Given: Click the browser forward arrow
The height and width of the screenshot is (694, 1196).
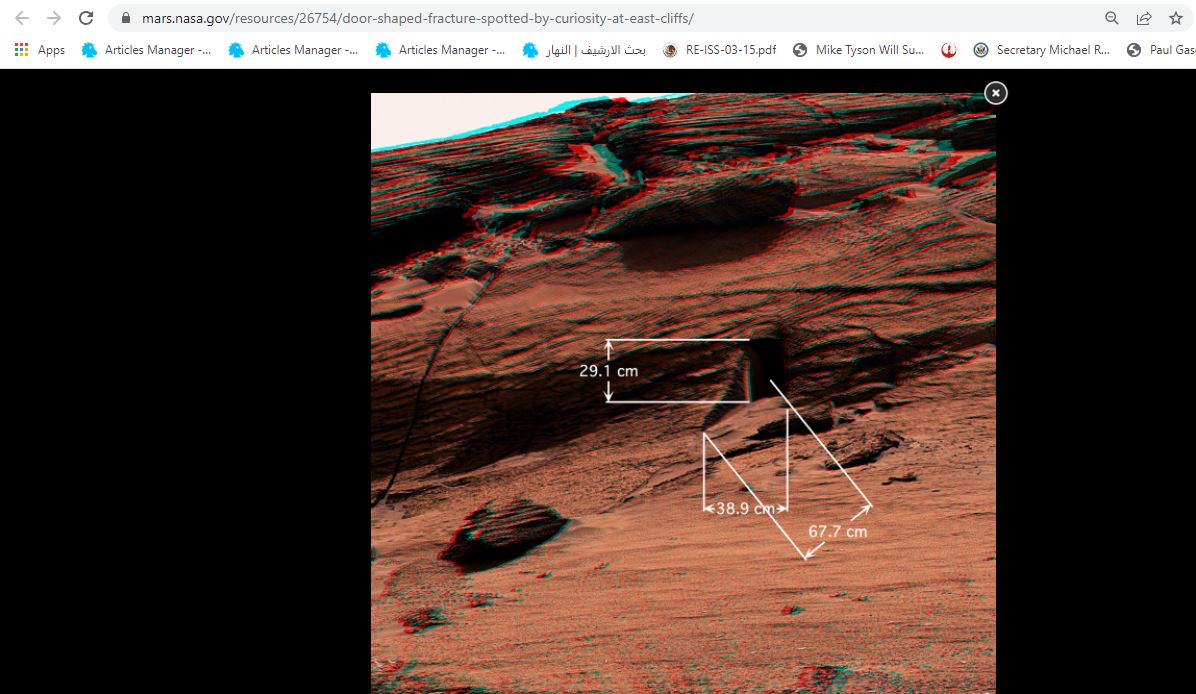Looking at the screenshot, I should (54, 18).
